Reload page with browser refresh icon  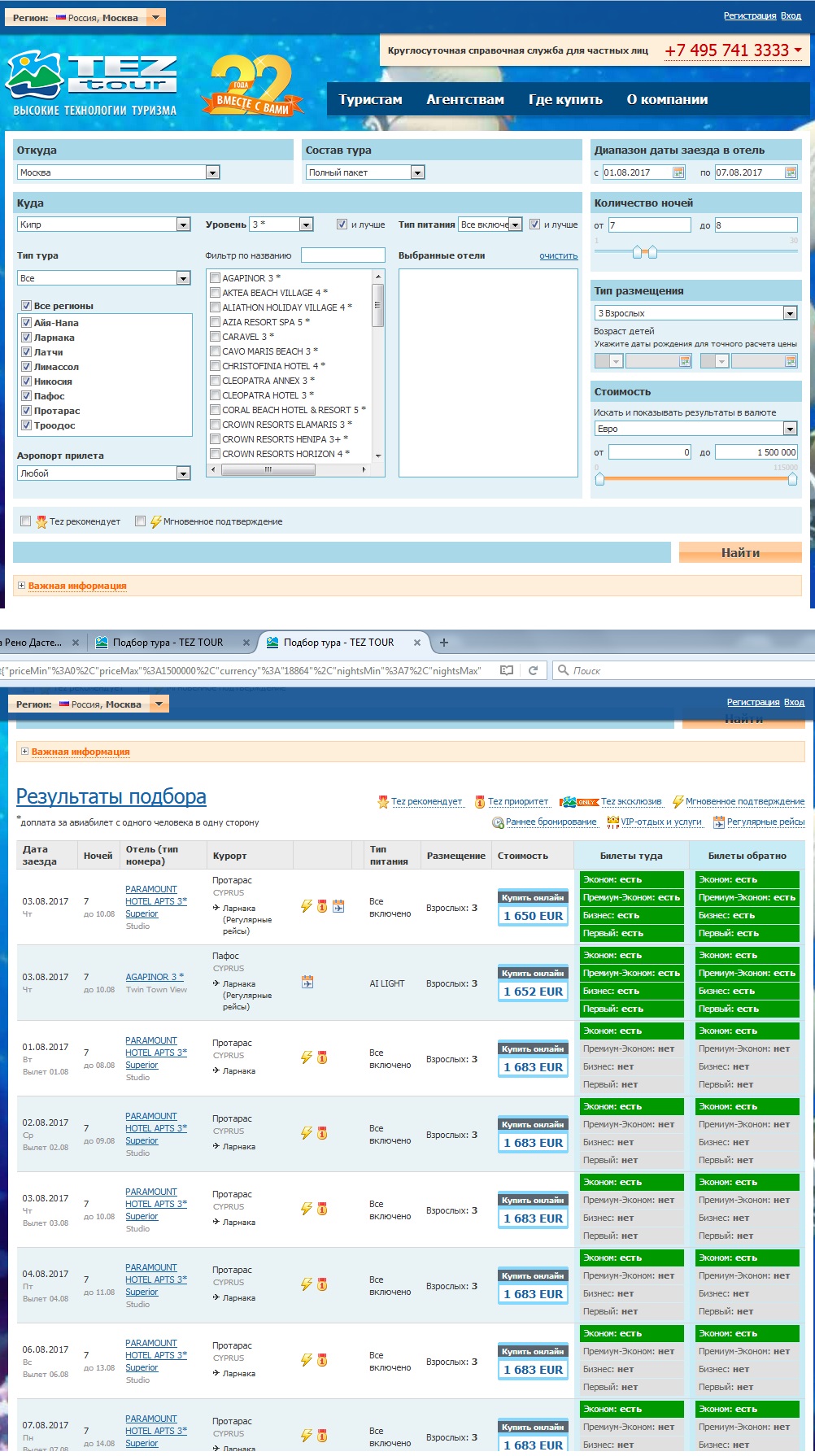pos(534,670)
